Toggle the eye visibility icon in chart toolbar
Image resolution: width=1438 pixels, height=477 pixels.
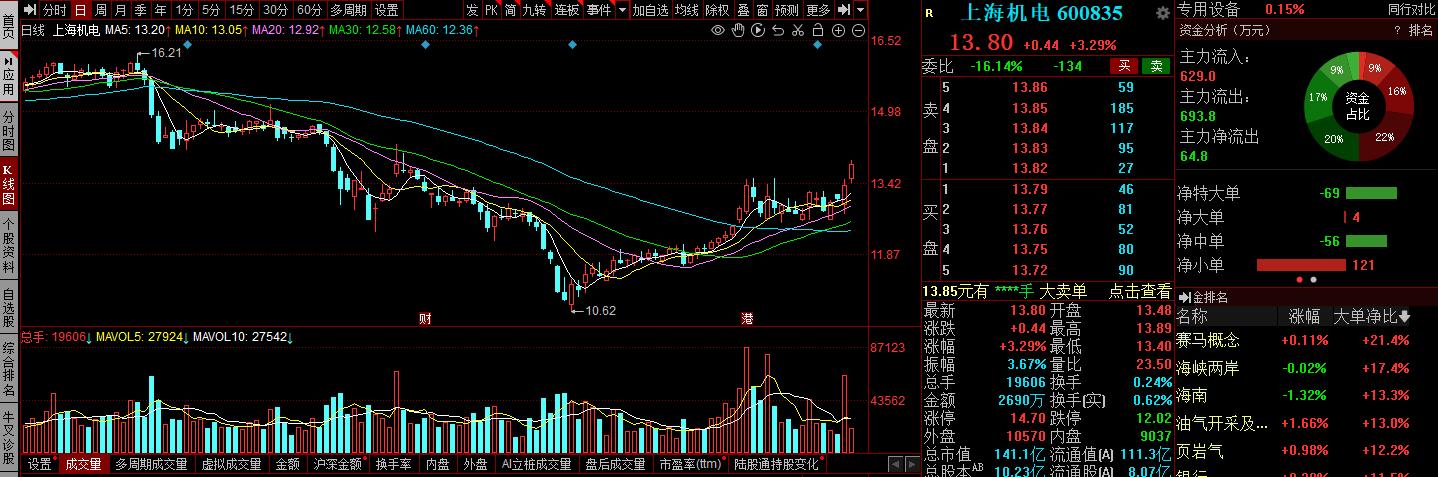click(x=717, y=30)
